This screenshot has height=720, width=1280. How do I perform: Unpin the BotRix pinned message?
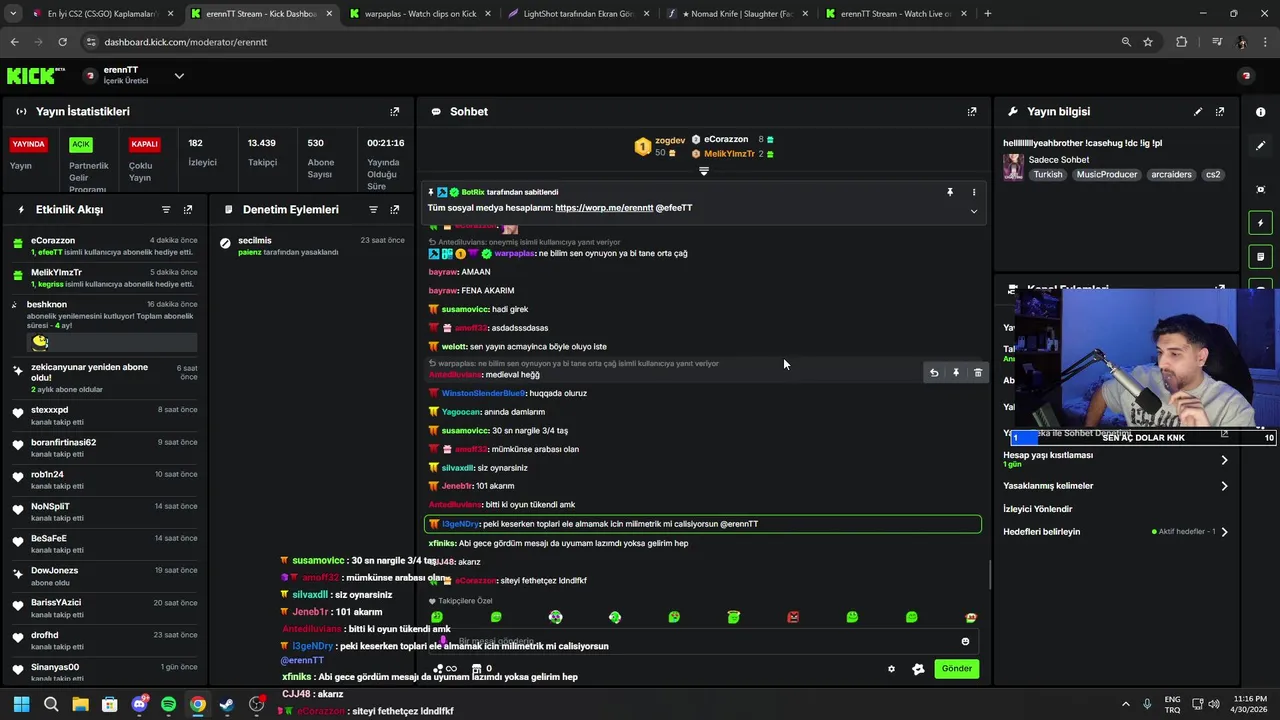(950, 192)
